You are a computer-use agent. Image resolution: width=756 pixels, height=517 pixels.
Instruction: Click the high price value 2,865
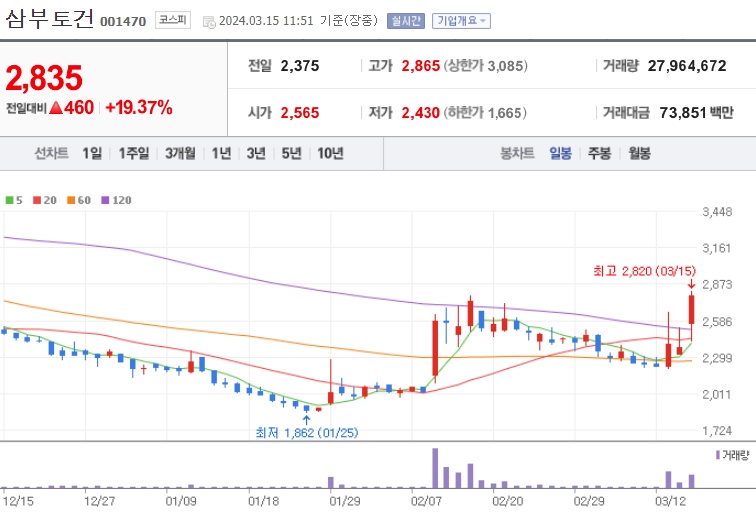pyautogui.click(x=420, y=66)
